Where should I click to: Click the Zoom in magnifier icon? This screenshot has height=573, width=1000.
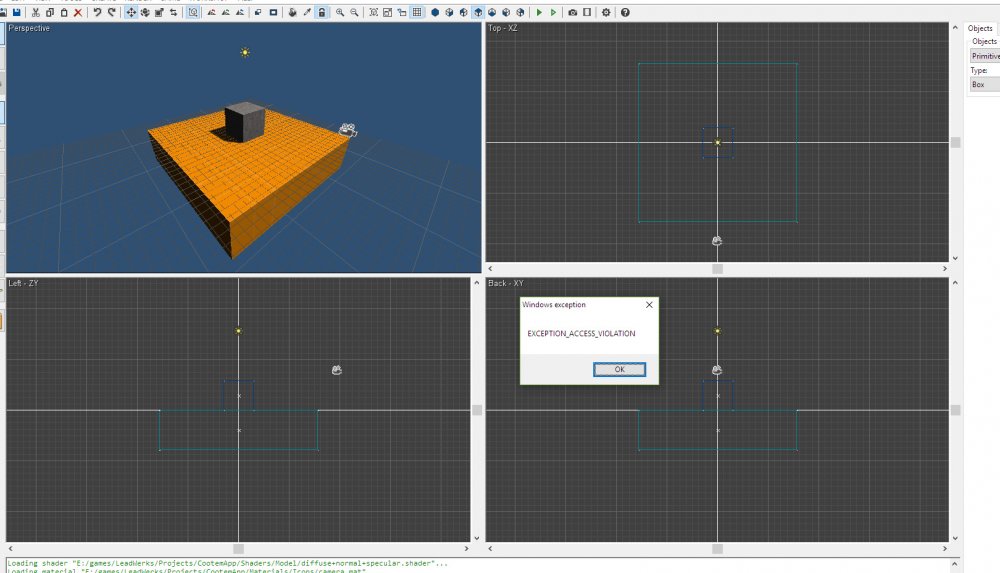pyautogui.click(x=340, y=12)
